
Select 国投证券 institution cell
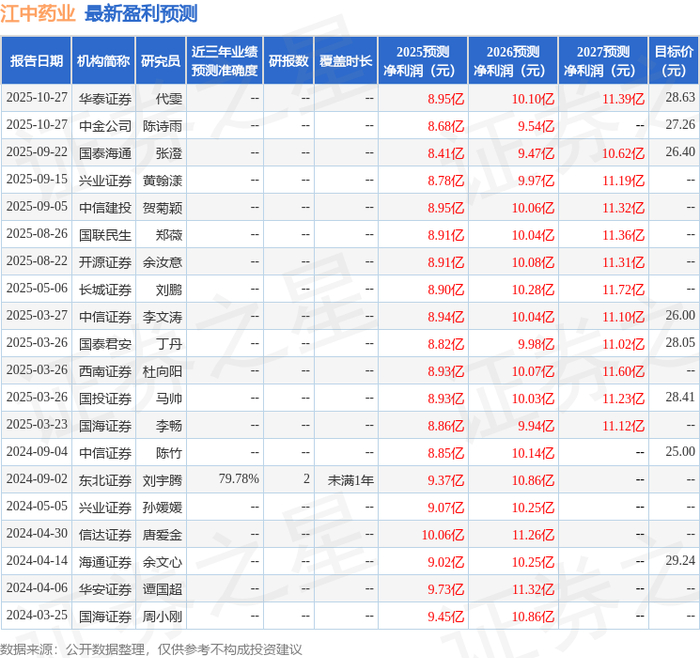click(x=105, y=399)
